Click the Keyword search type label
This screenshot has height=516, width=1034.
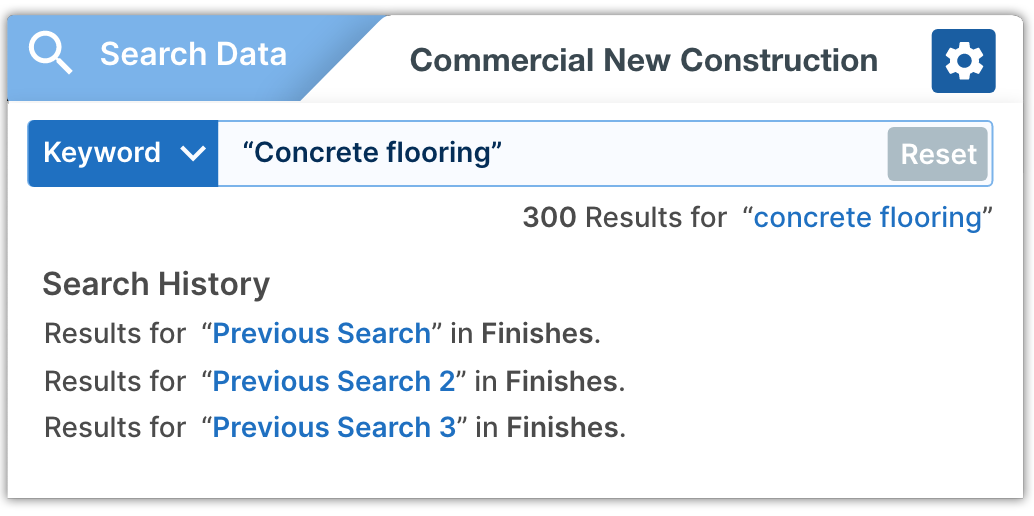tap(102, 153)
